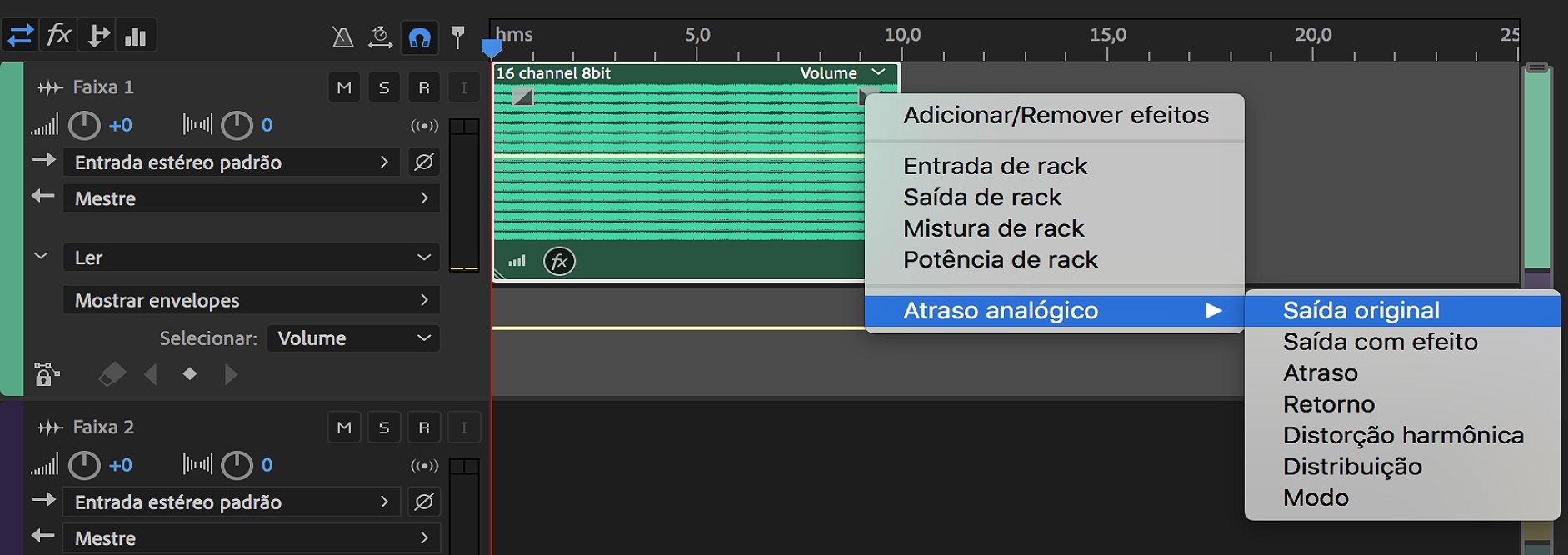The height and width of the screenshot is (555, 1568).
Task: Choose 'Retorno' in submenu
Action: 1402,404
